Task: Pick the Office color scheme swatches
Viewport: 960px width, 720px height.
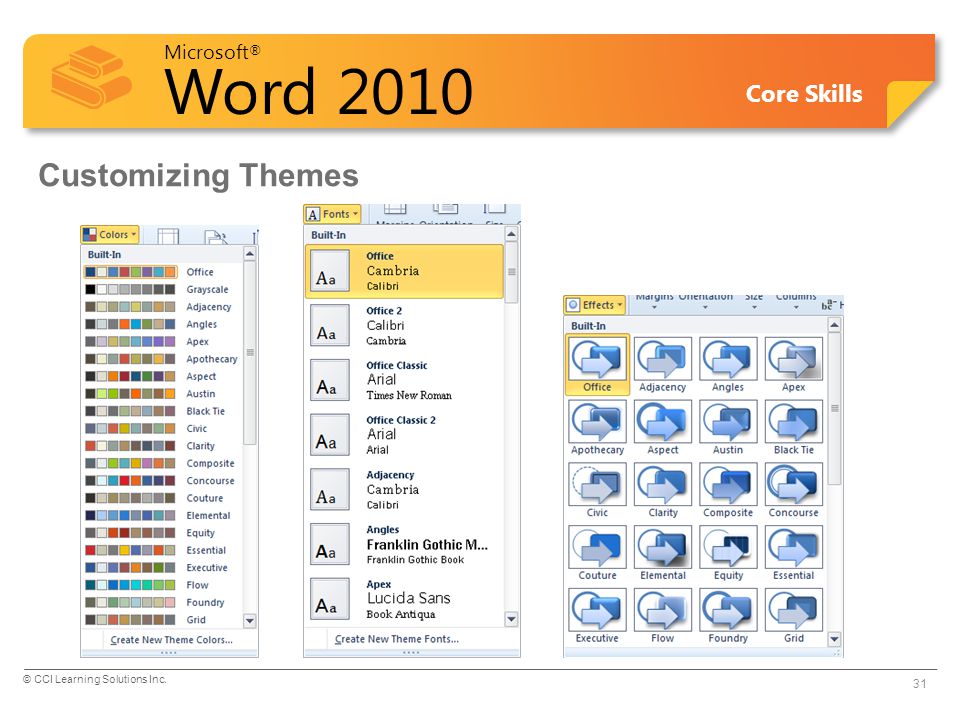Action: pyautogui.click(x=130, y=272)
